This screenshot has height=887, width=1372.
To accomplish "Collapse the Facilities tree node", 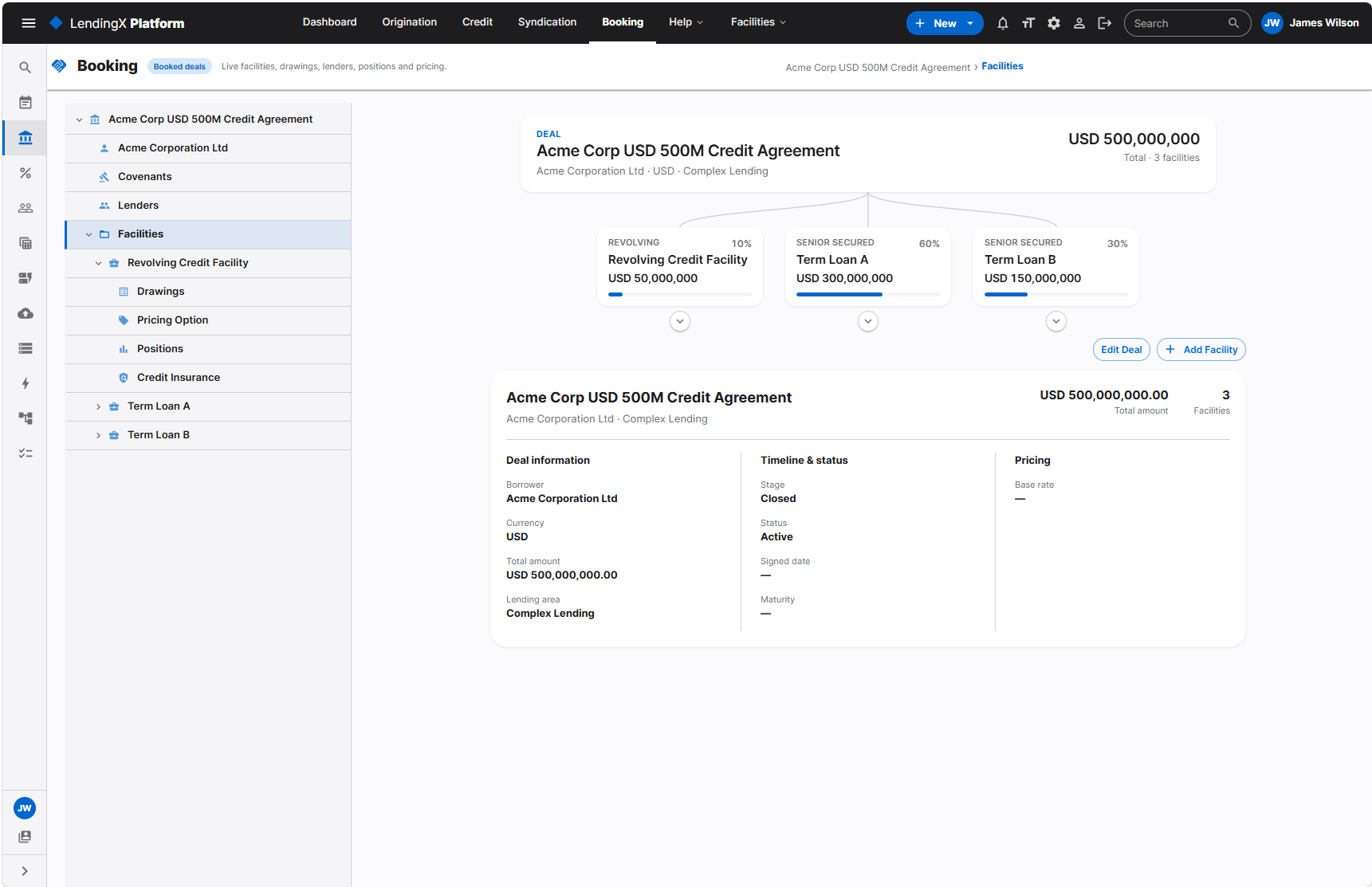I will (x=88, y=234).
